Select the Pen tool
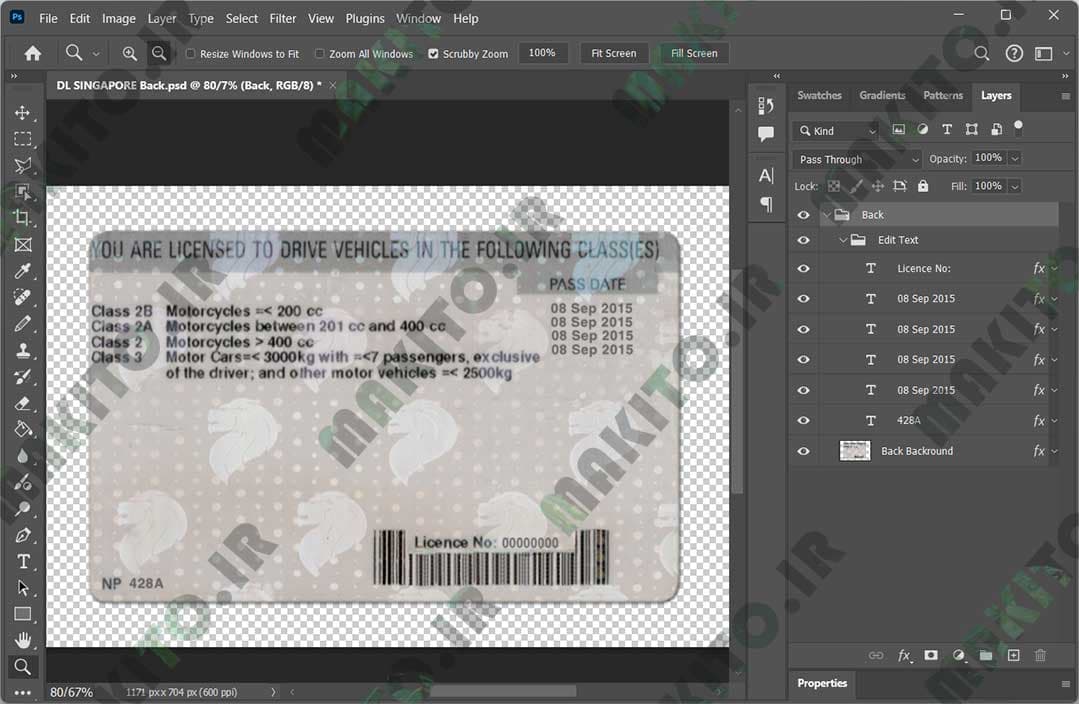This screenshot has width=1079, height=704. (23, 535)
